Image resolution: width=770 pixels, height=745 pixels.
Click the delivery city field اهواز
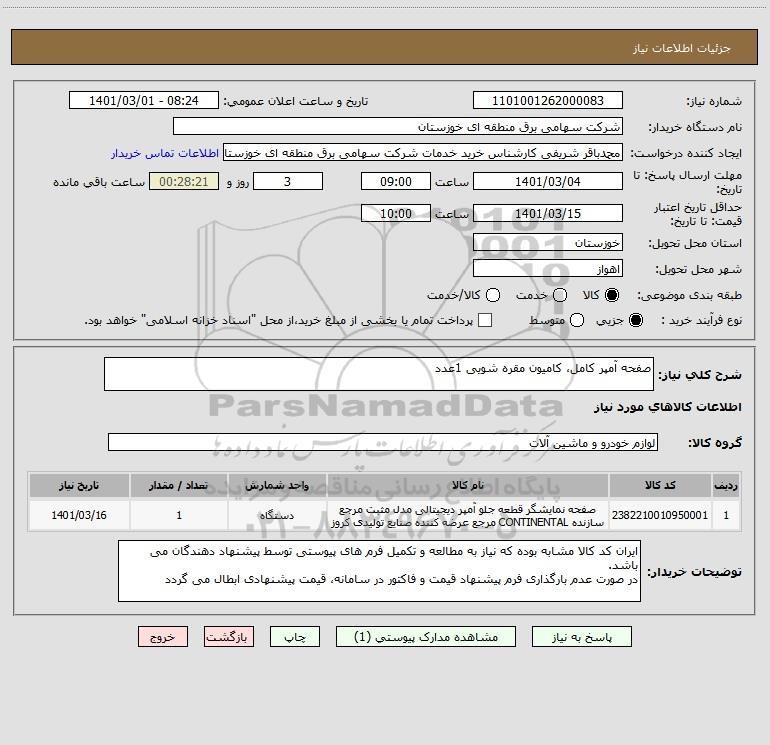[548, 269]
